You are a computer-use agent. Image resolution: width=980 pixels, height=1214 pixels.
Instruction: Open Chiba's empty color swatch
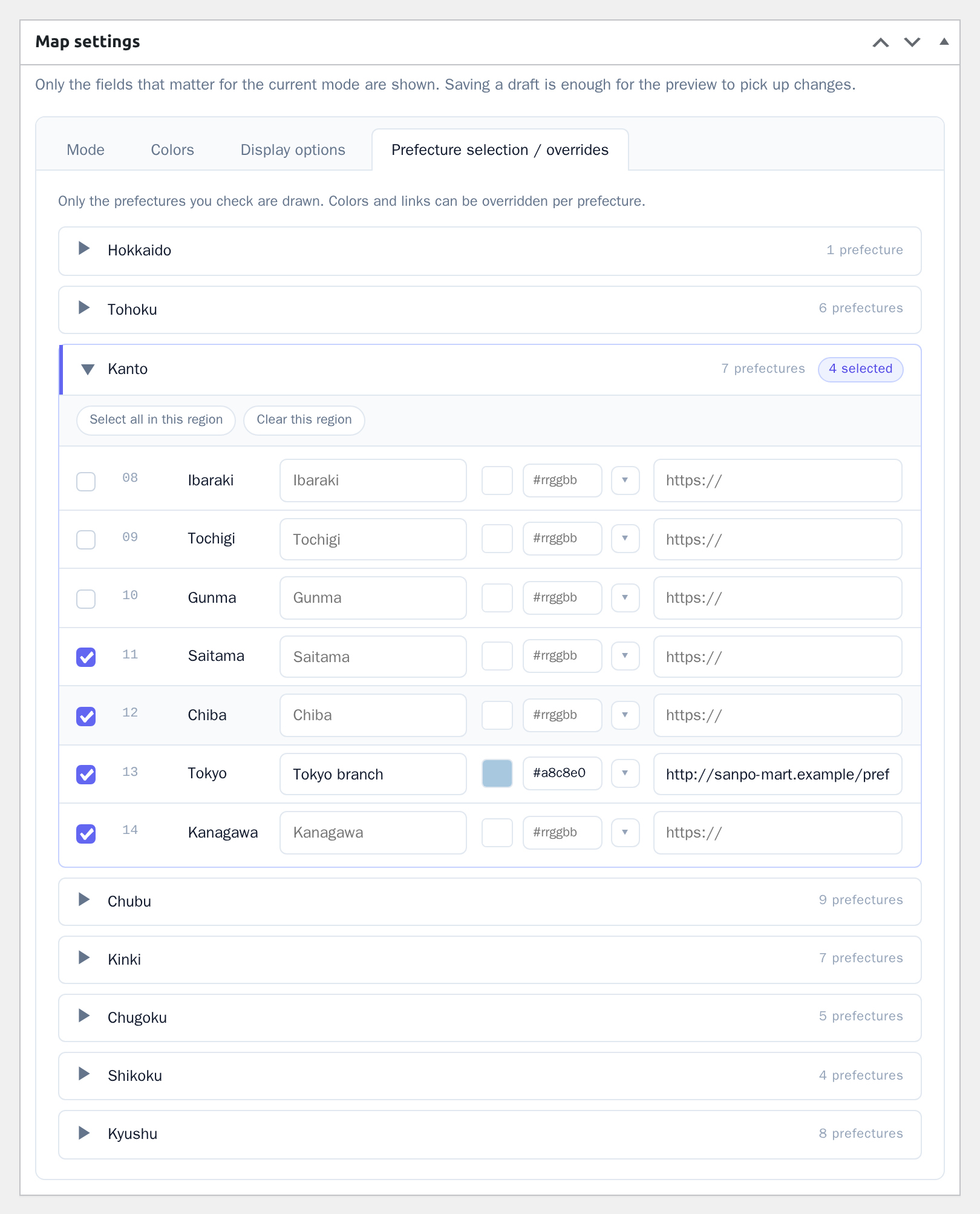pyautogui.click(x=497, y=715)
